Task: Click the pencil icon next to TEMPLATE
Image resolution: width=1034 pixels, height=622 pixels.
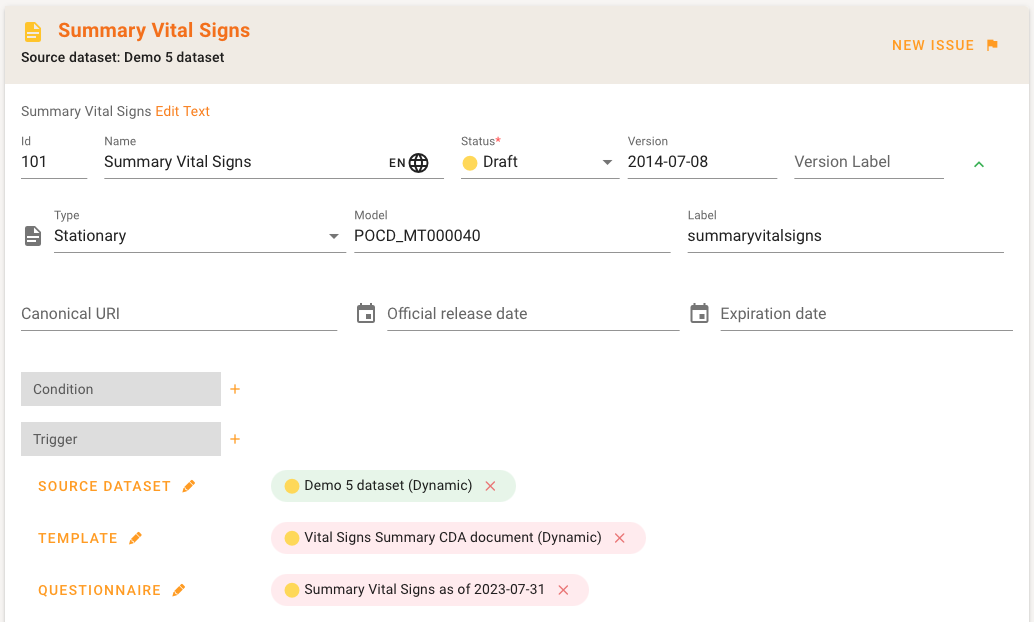Action: (136, 539)
